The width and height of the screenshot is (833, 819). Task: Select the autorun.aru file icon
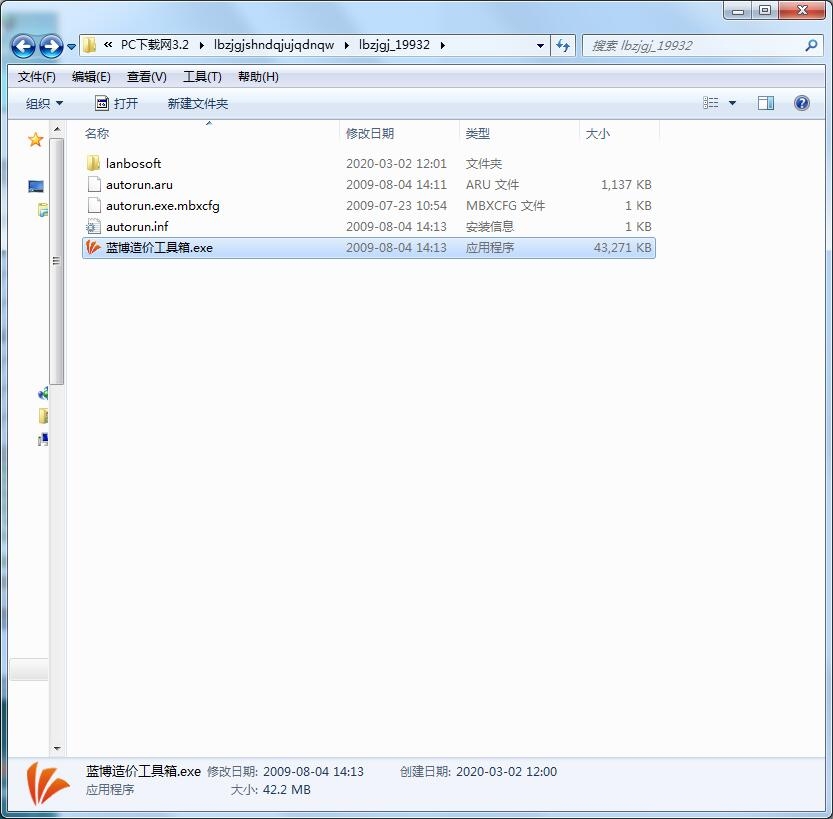coord(94,184)
